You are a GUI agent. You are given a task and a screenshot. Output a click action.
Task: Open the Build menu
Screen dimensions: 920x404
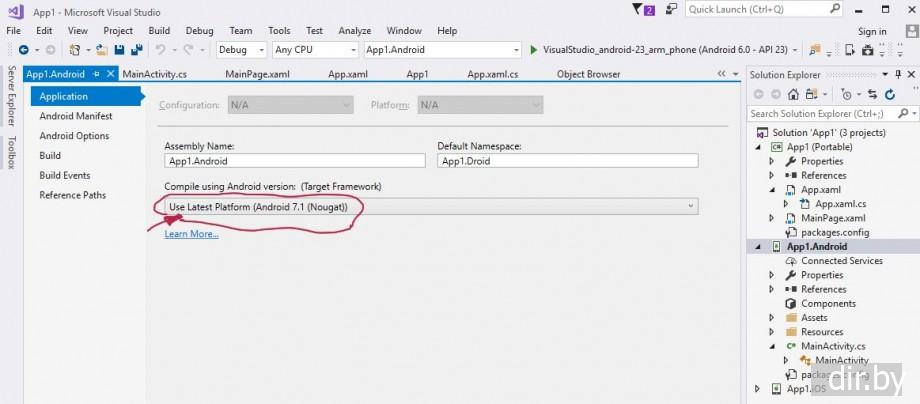pos(159,30)
